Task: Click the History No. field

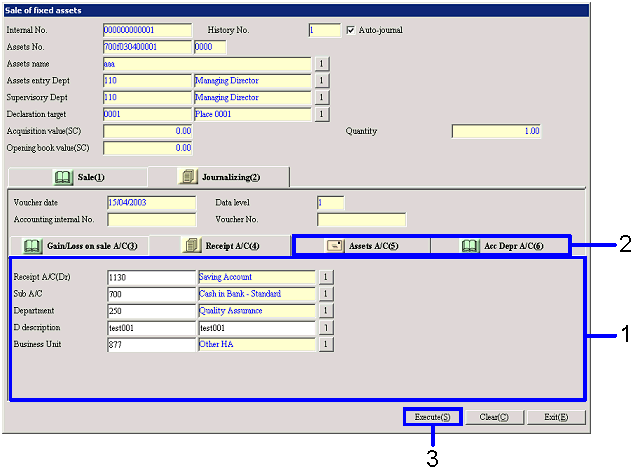Action: tap(325, 30)
